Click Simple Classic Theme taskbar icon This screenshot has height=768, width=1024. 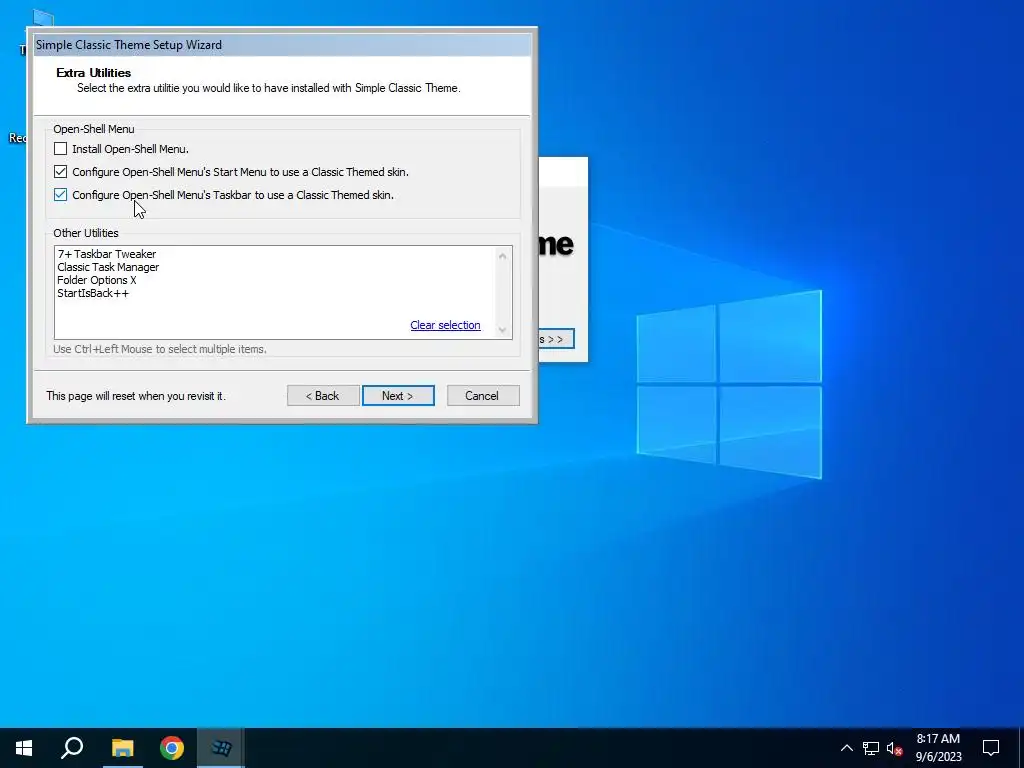coord(221,748)
